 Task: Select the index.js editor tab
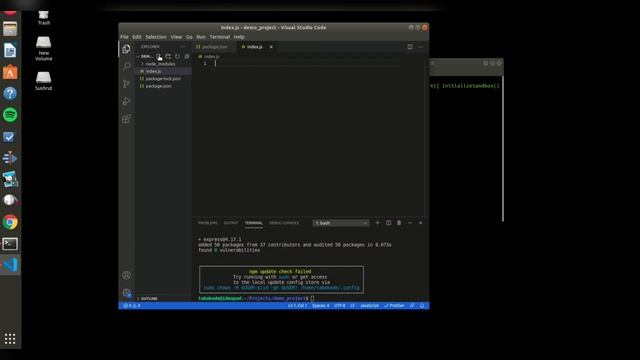coord(255,47)
